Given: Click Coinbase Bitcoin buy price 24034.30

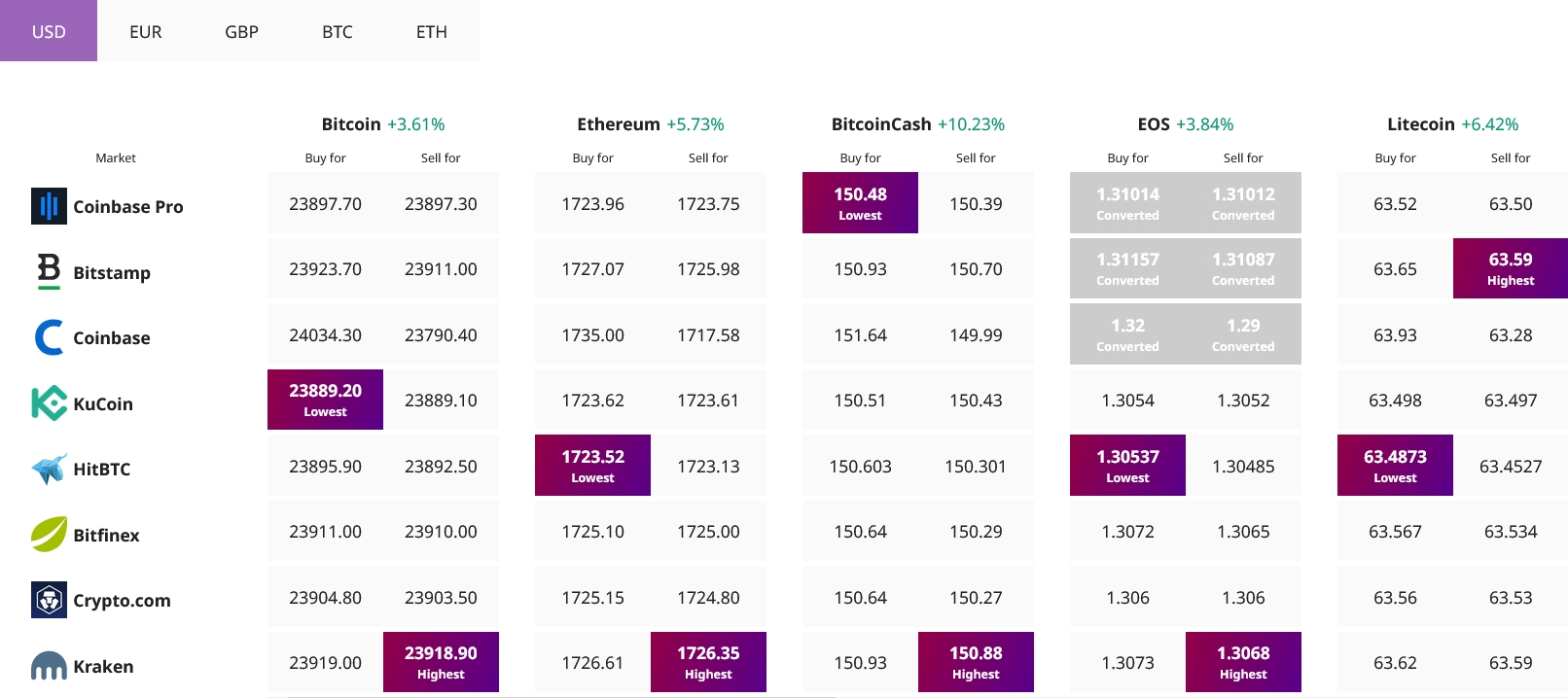Looking at the screenshot, I should pyautogui.click(x=325, y=334).
